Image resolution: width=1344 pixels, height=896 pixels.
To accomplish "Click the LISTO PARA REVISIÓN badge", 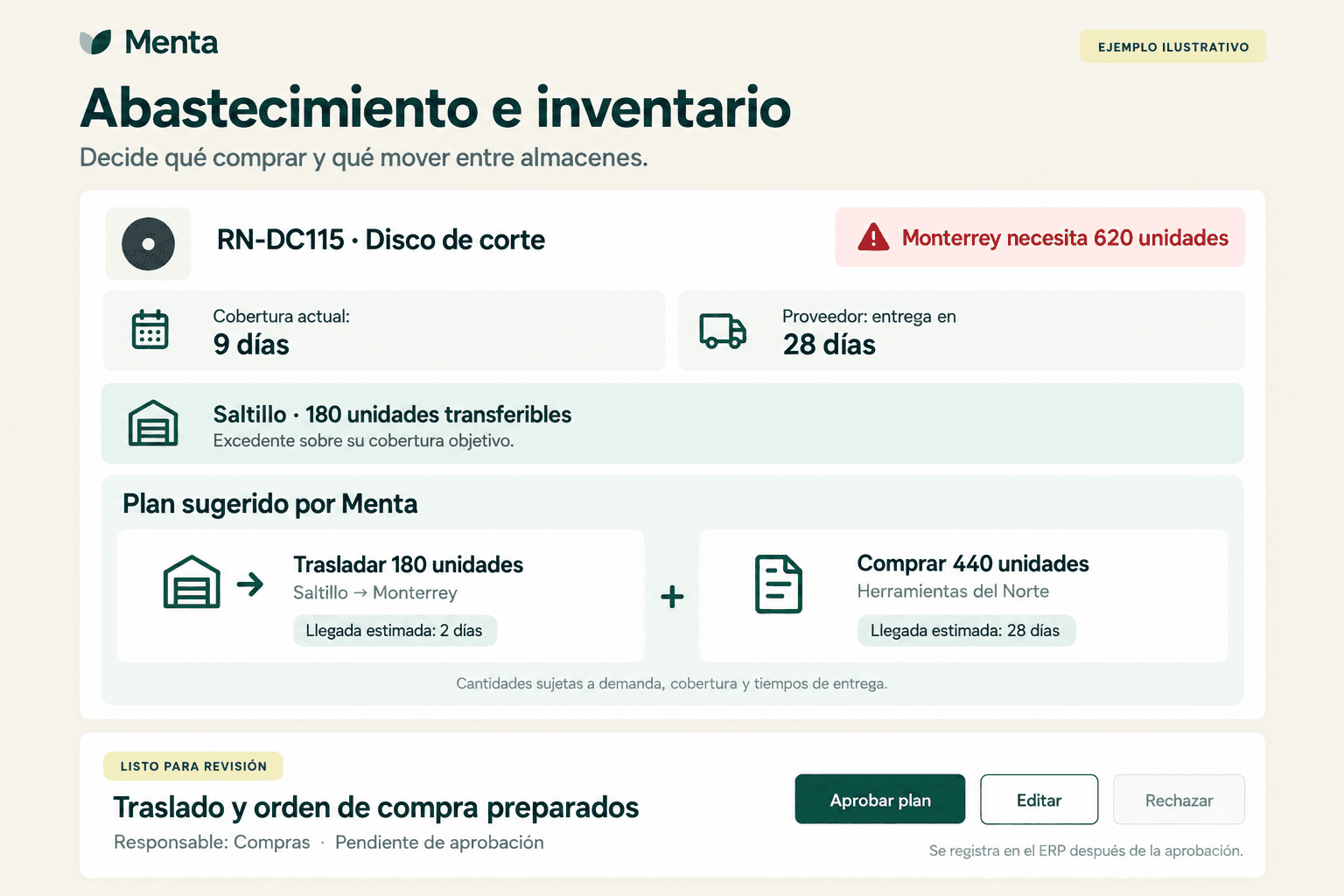I will [x=193, y=766].
